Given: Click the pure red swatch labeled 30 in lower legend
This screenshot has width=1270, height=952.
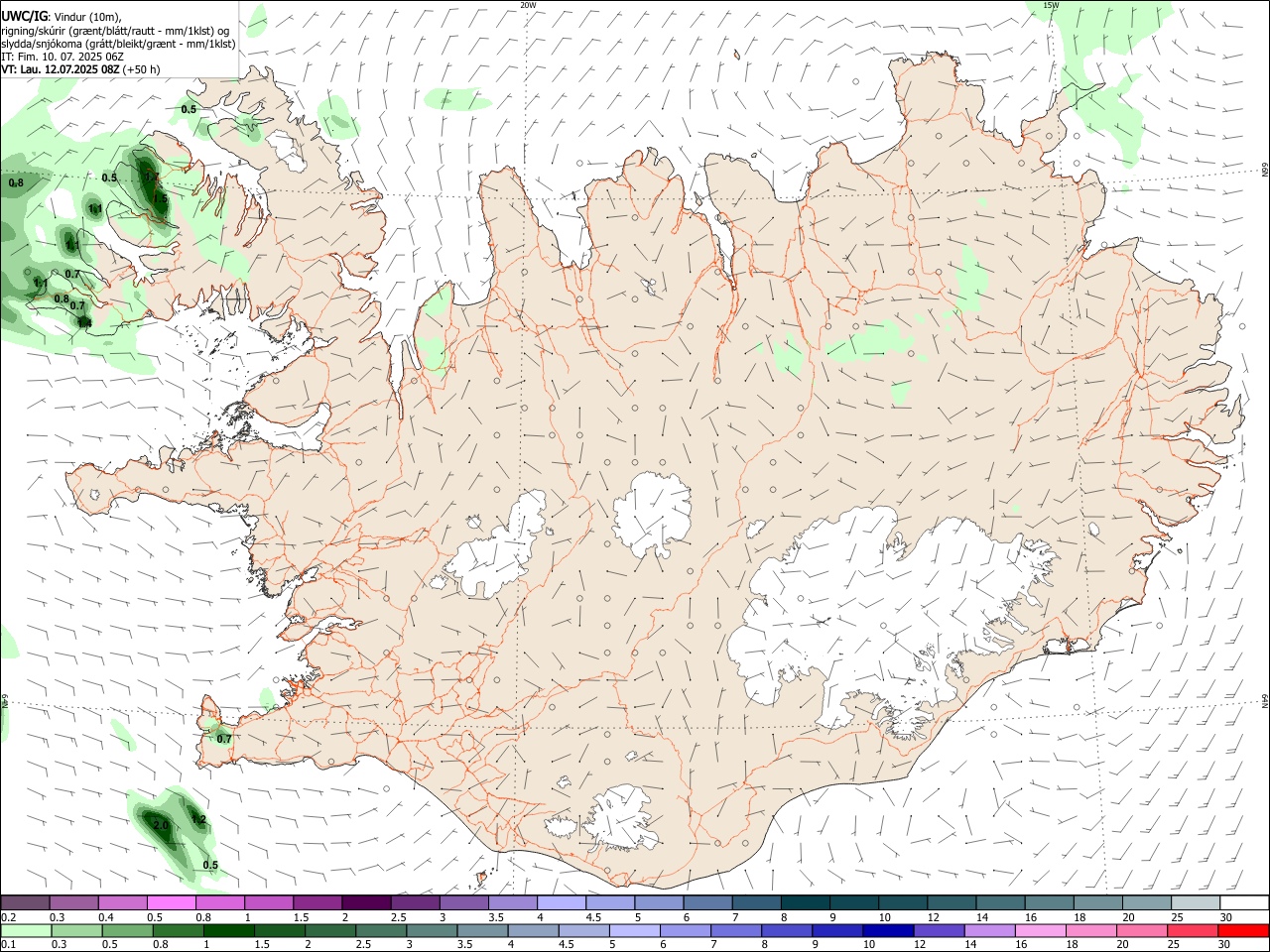Looking at the screenshot, I should [1243, 930].
